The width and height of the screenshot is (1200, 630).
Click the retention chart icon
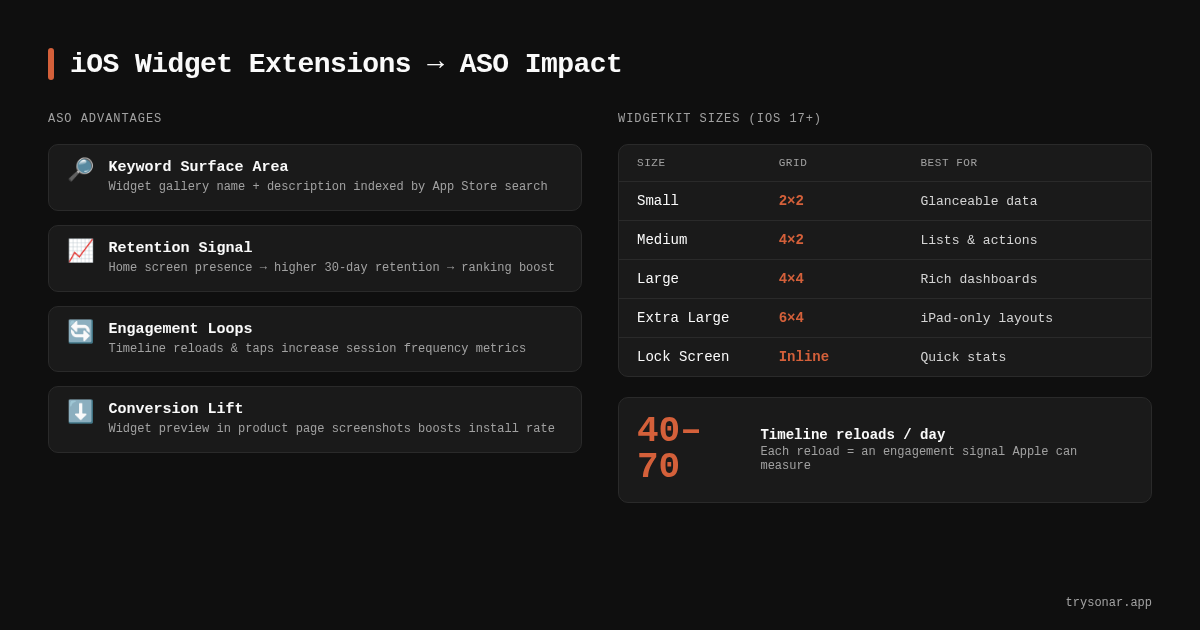pos(80,250)
